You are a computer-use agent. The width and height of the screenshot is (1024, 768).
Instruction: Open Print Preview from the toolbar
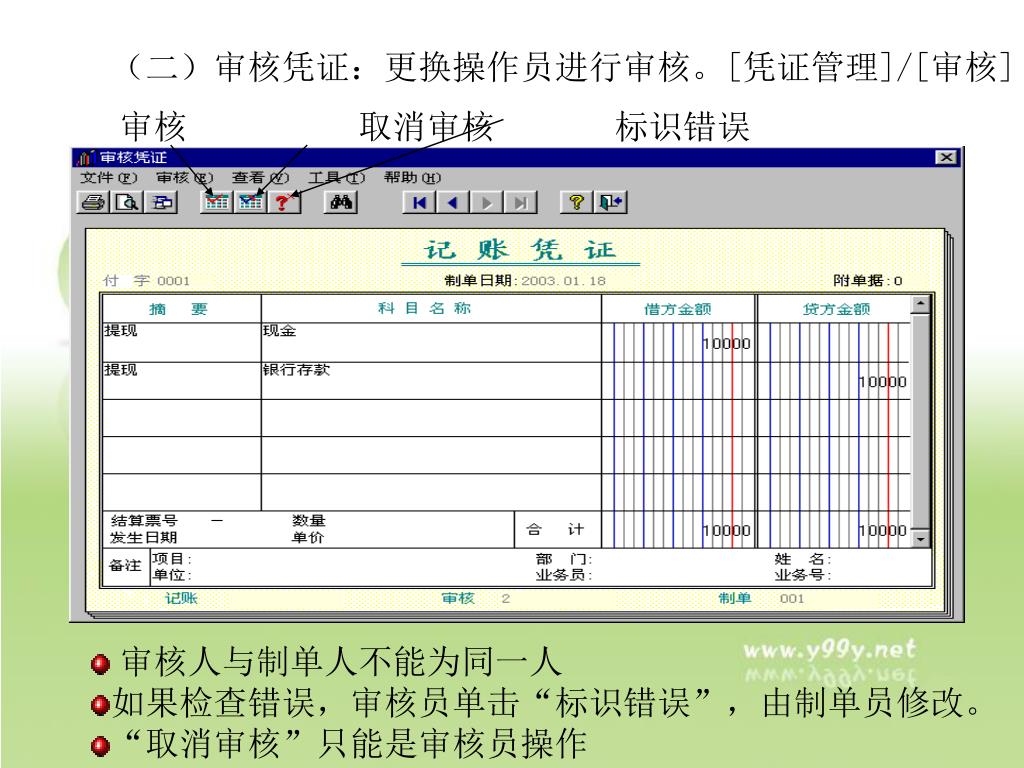127,202
